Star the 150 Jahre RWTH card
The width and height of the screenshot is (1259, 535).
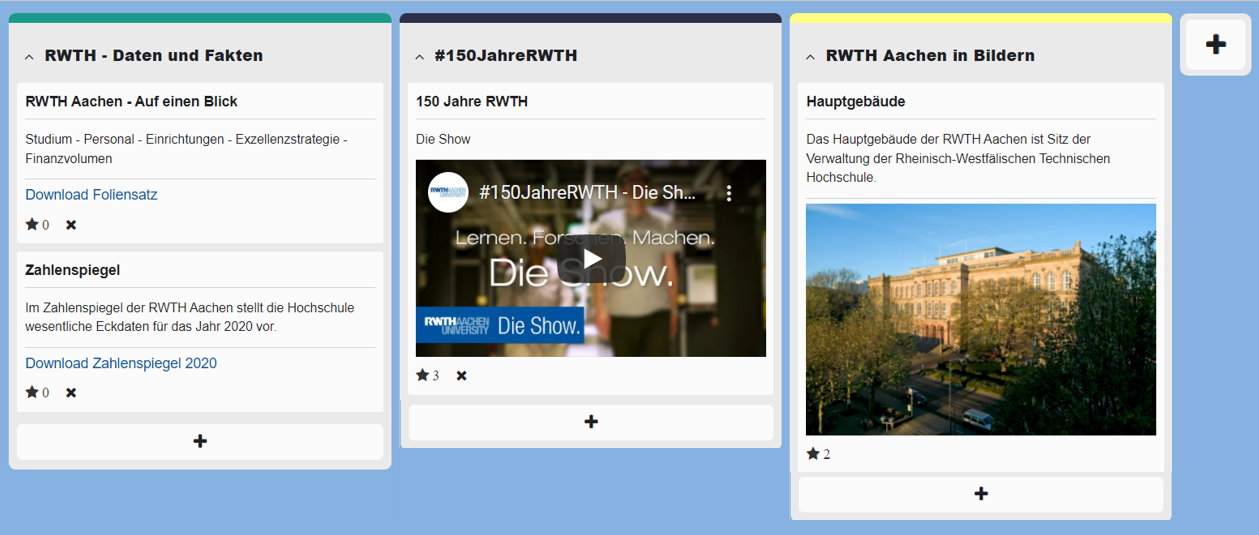click(422, 376)
